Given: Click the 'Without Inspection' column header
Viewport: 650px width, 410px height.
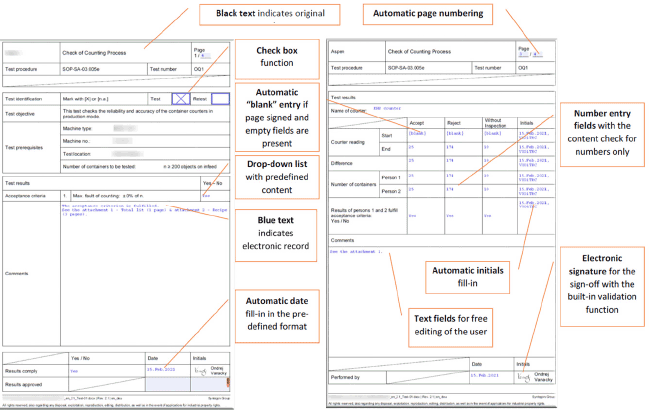Looking at the screenshot, I should click(495, 123).
